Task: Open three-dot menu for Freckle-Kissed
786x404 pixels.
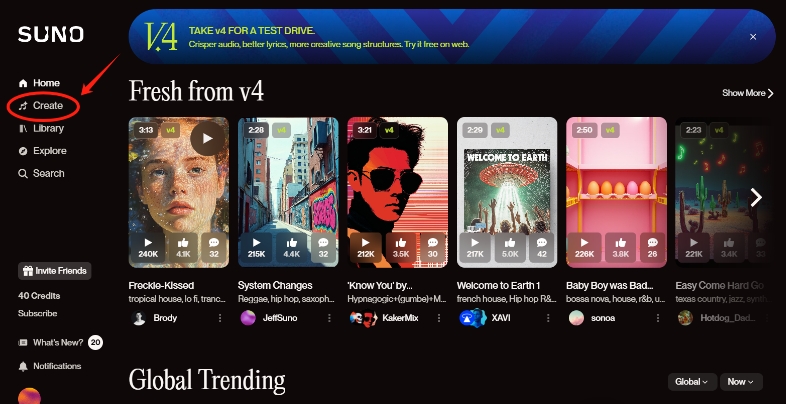Action: (220, 317)
